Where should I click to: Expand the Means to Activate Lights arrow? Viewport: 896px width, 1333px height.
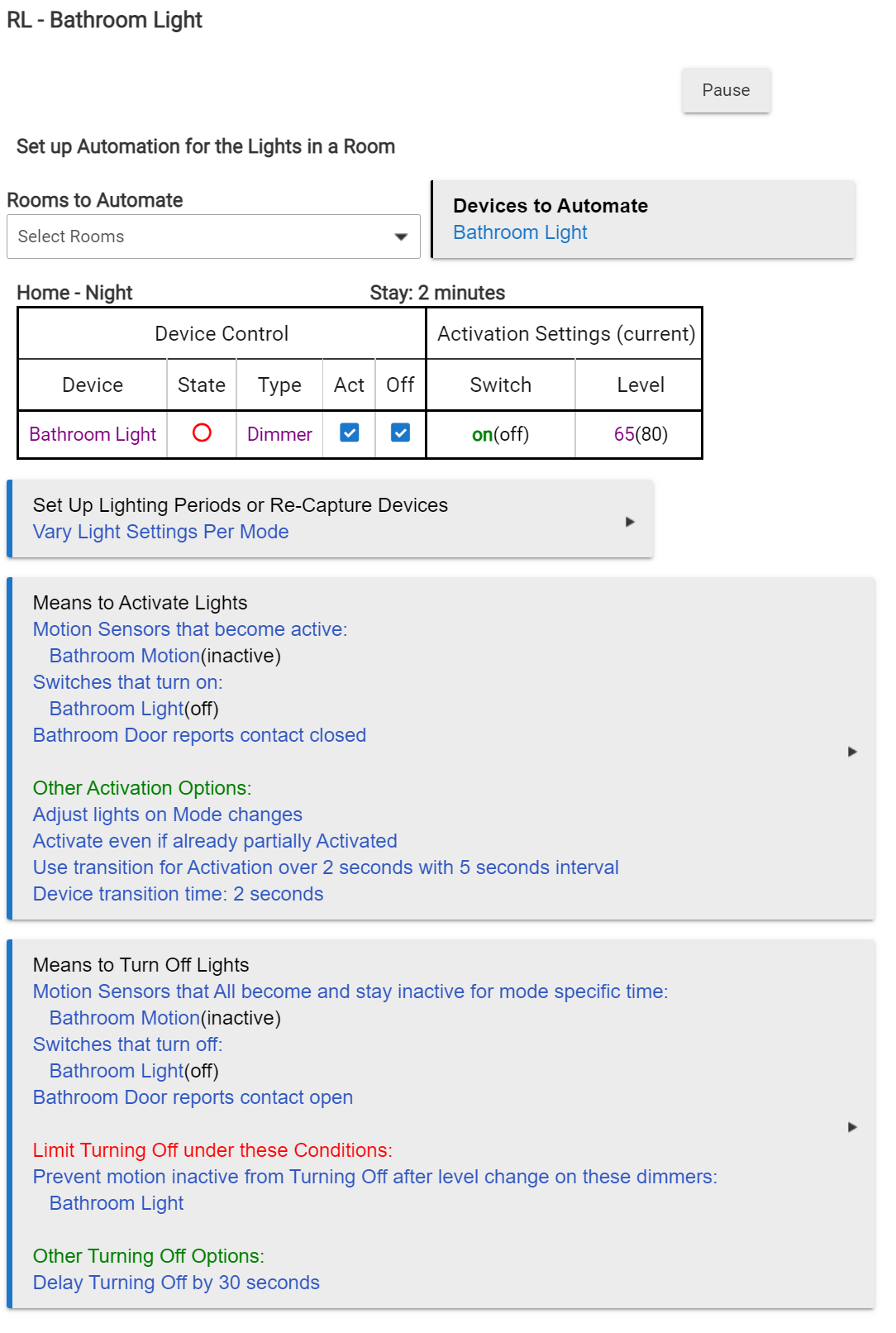pos(852,752)
